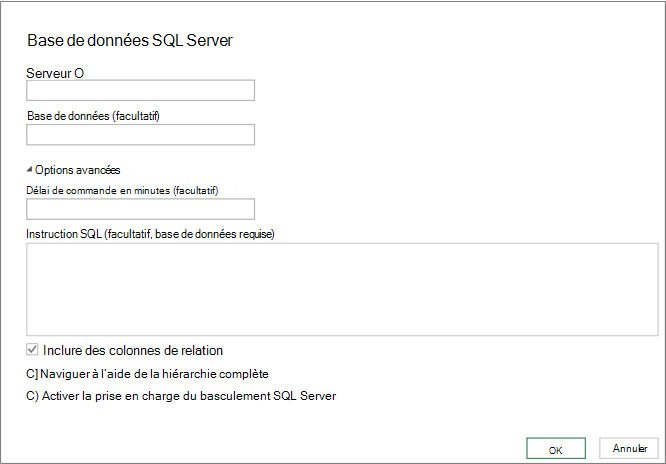Click the info icon next to Serveur
Screen dimensions: 666x464
pyautogui.click(x=79, y=74)
